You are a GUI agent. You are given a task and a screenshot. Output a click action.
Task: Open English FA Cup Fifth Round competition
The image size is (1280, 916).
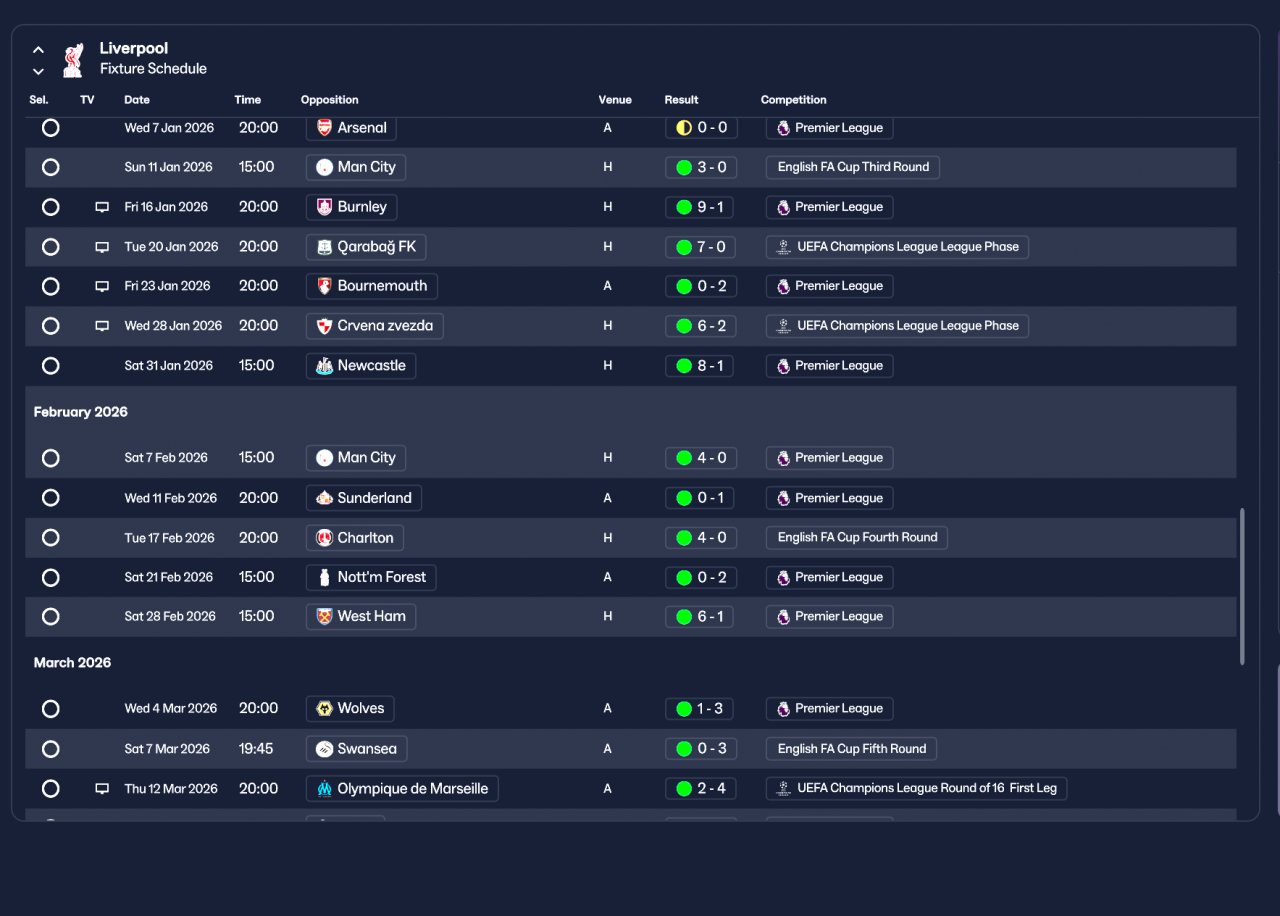pyautogui.click(x=852, y=749)
